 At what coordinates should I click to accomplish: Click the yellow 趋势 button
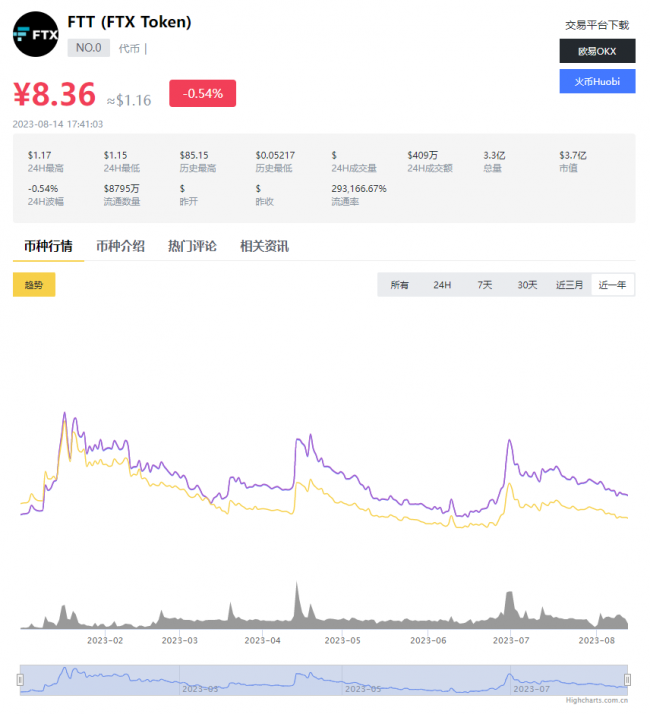(34, 285)
